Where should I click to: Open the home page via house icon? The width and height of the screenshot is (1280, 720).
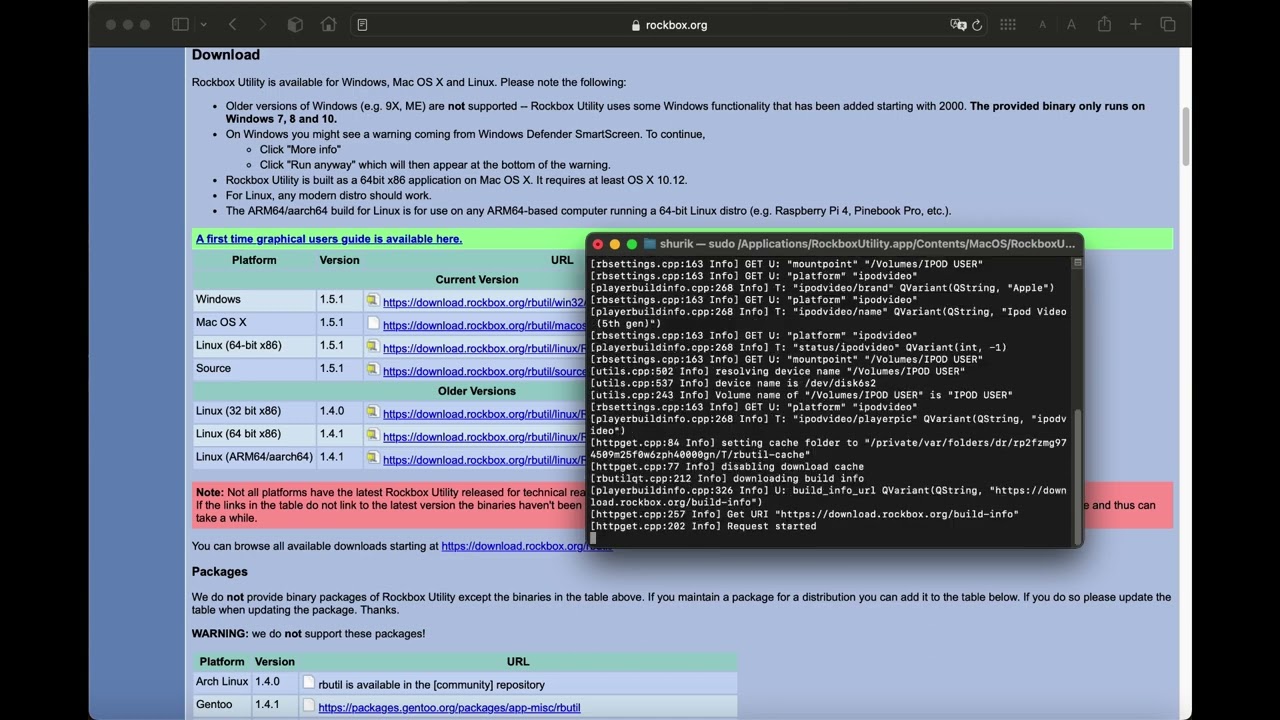[x=328, y=24]
